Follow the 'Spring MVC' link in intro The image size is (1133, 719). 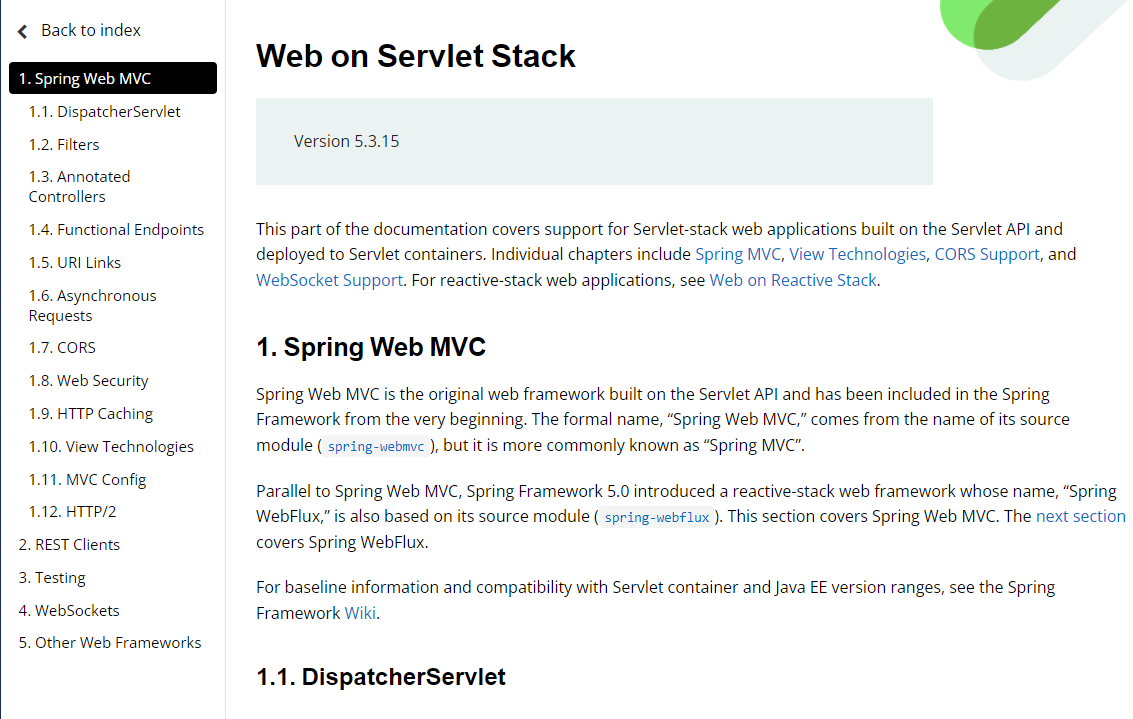tap(738, 254)
